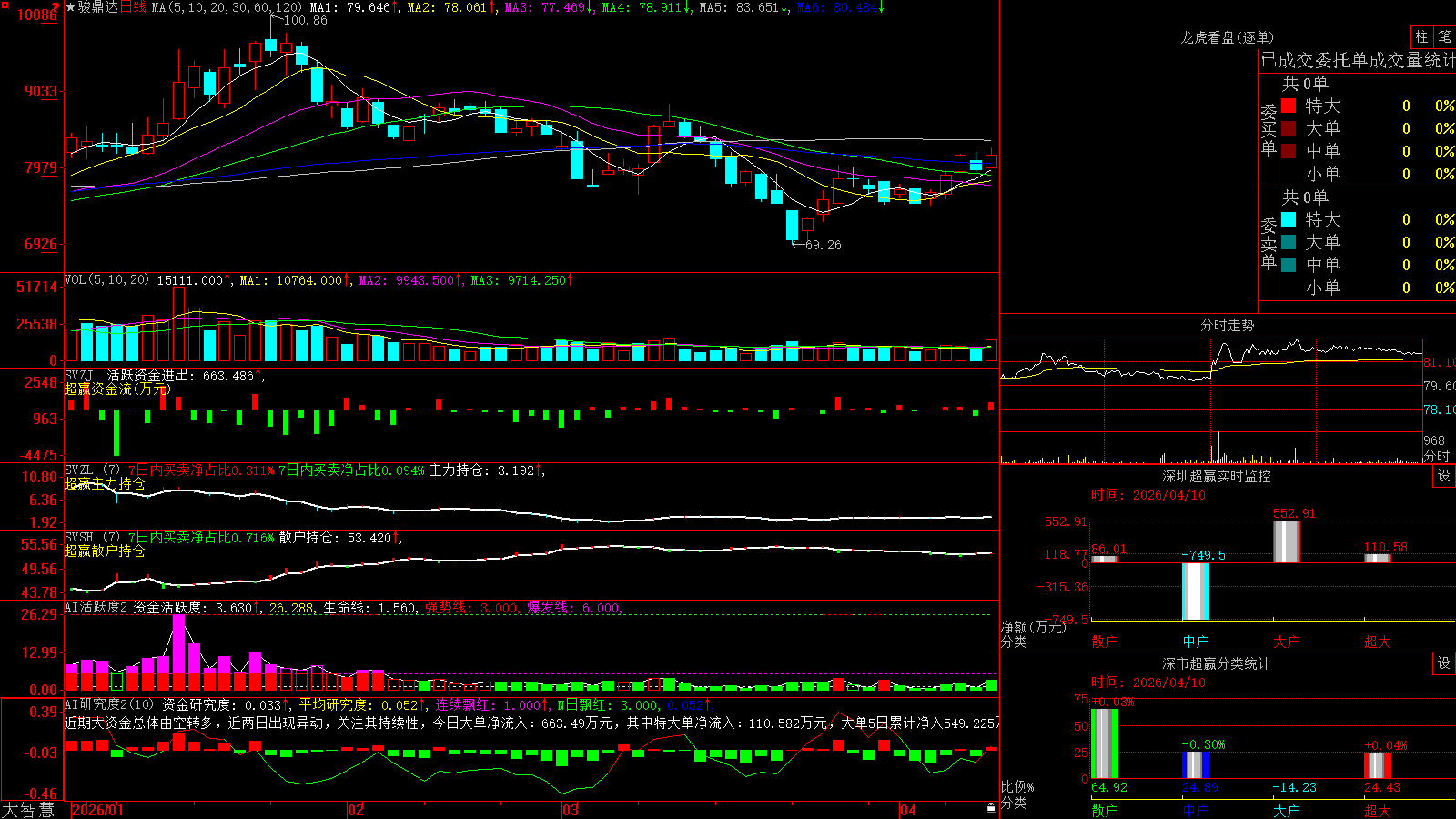Click the 100.86 high price label

[x=305, y=20]
